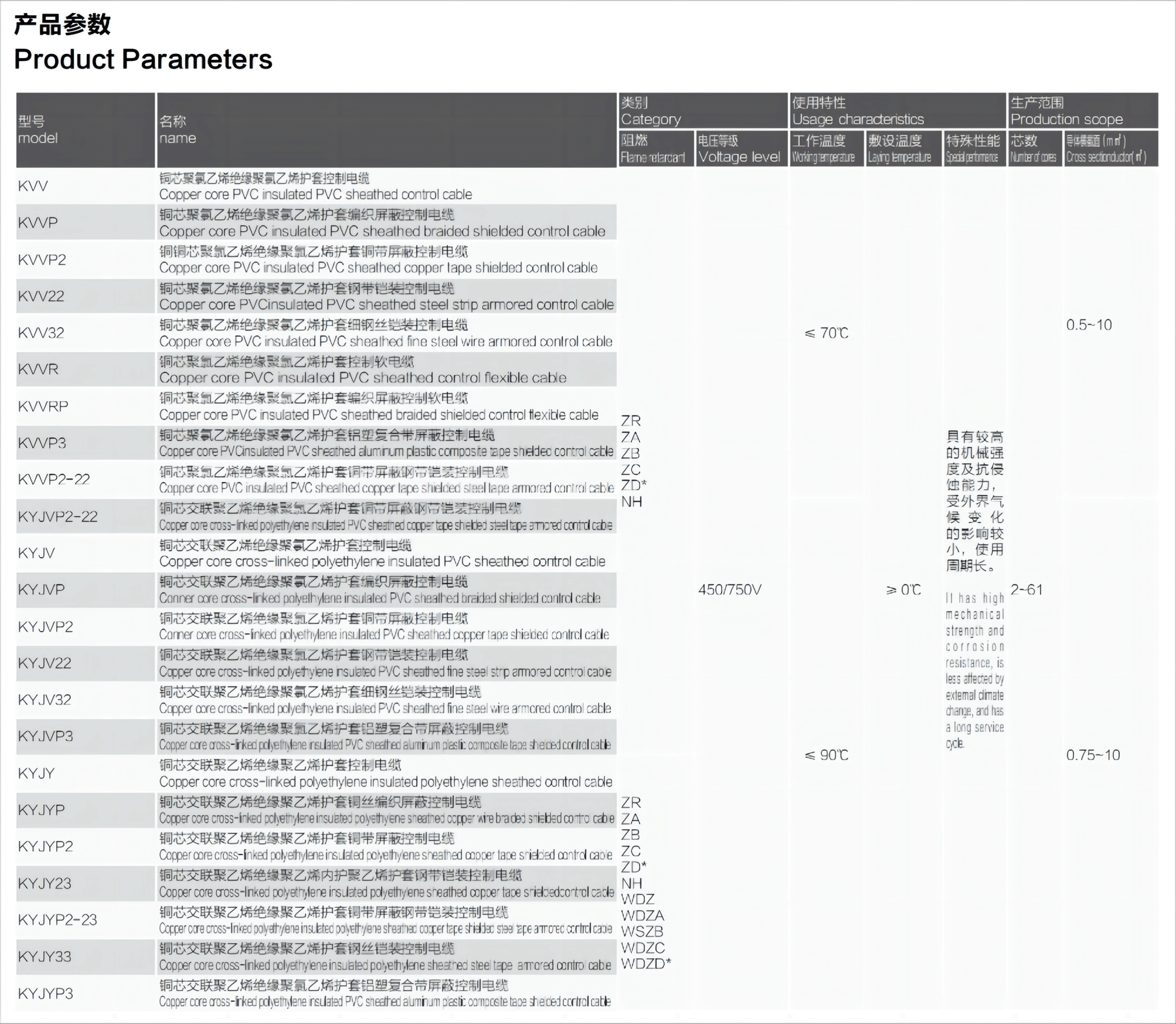Click the Usage characteristics header
The width and height of the screenshot is (1176, 1024).
(898, 111)
